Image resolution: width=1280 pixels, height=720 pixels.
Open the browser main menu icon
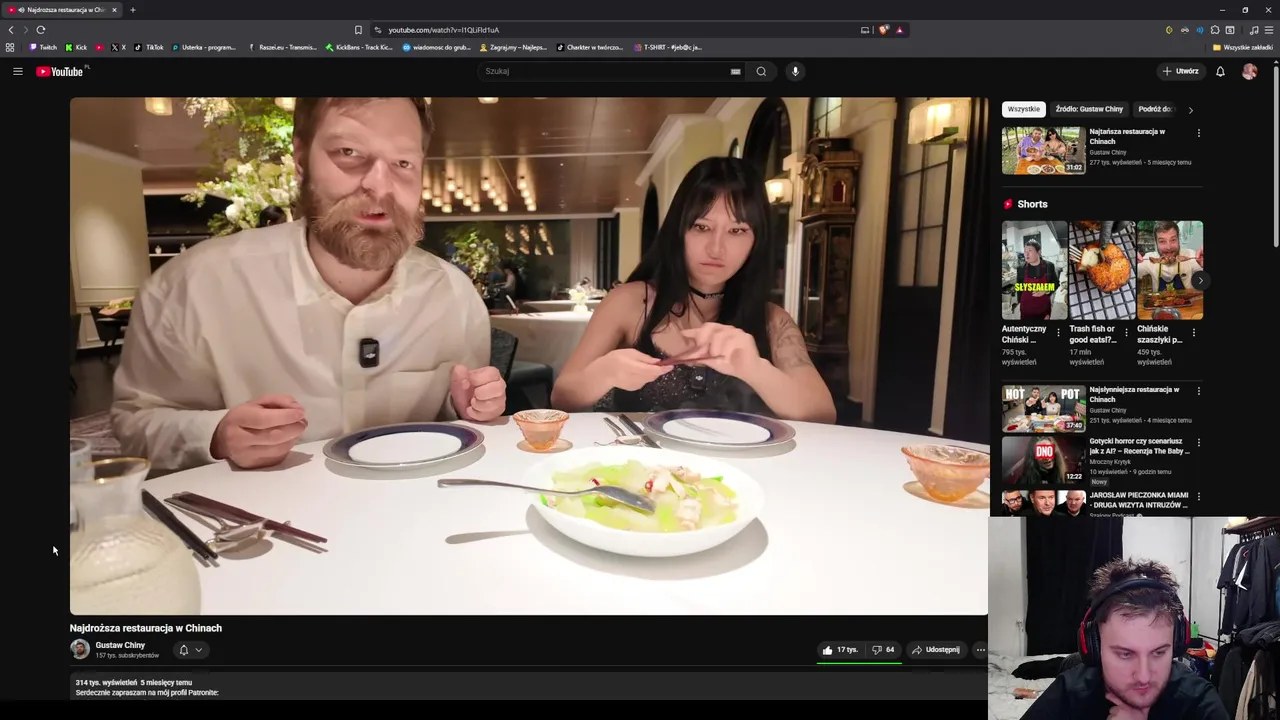1269,30
